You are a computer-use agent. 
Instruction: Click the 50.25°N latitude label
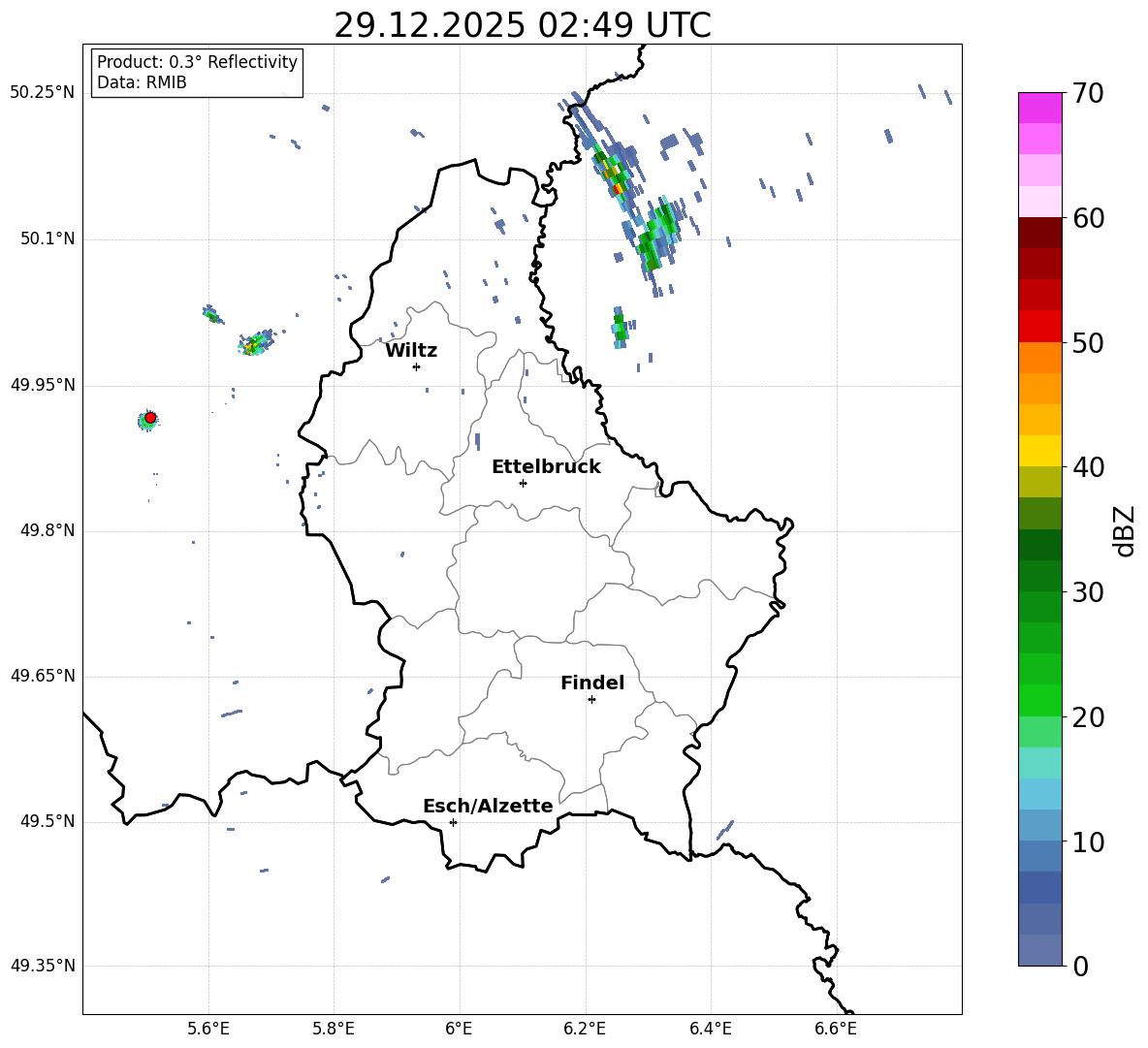[x=43, y=93]
